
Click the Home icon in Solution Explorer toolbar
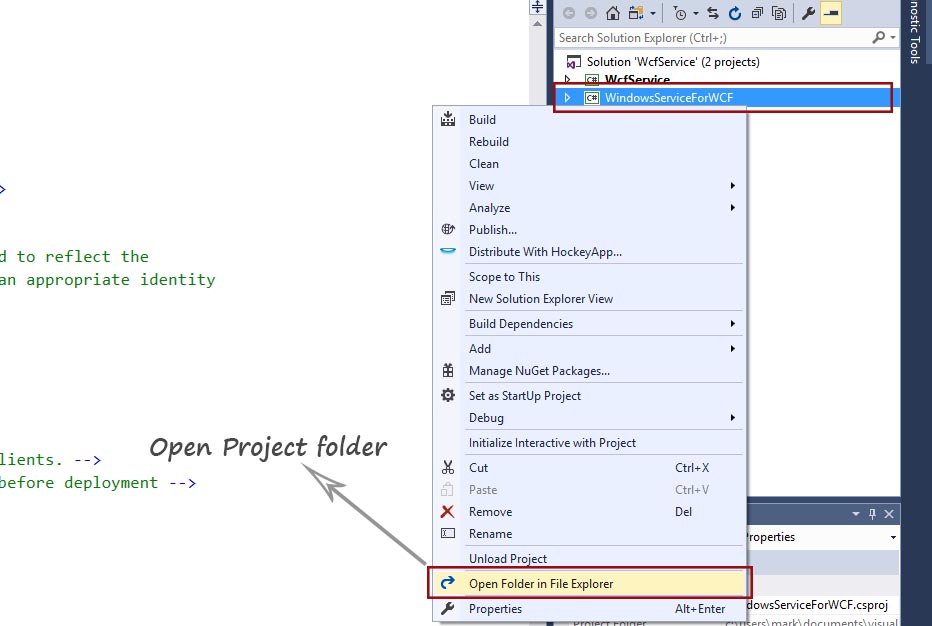(613, 13)
